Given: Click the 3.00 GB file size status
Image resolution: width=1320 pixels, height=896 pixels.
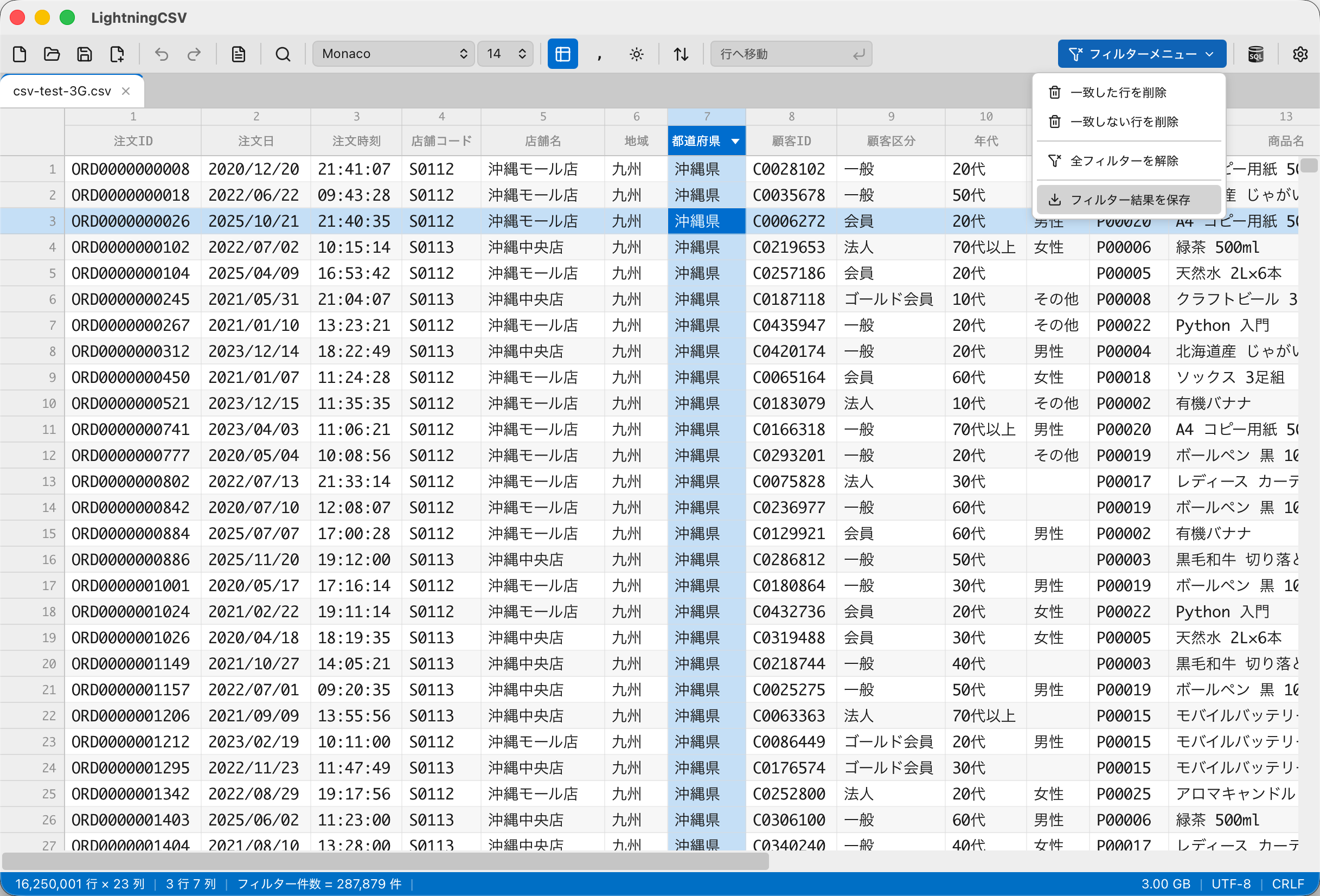Looking at the screenshot, I should 1165,884.
